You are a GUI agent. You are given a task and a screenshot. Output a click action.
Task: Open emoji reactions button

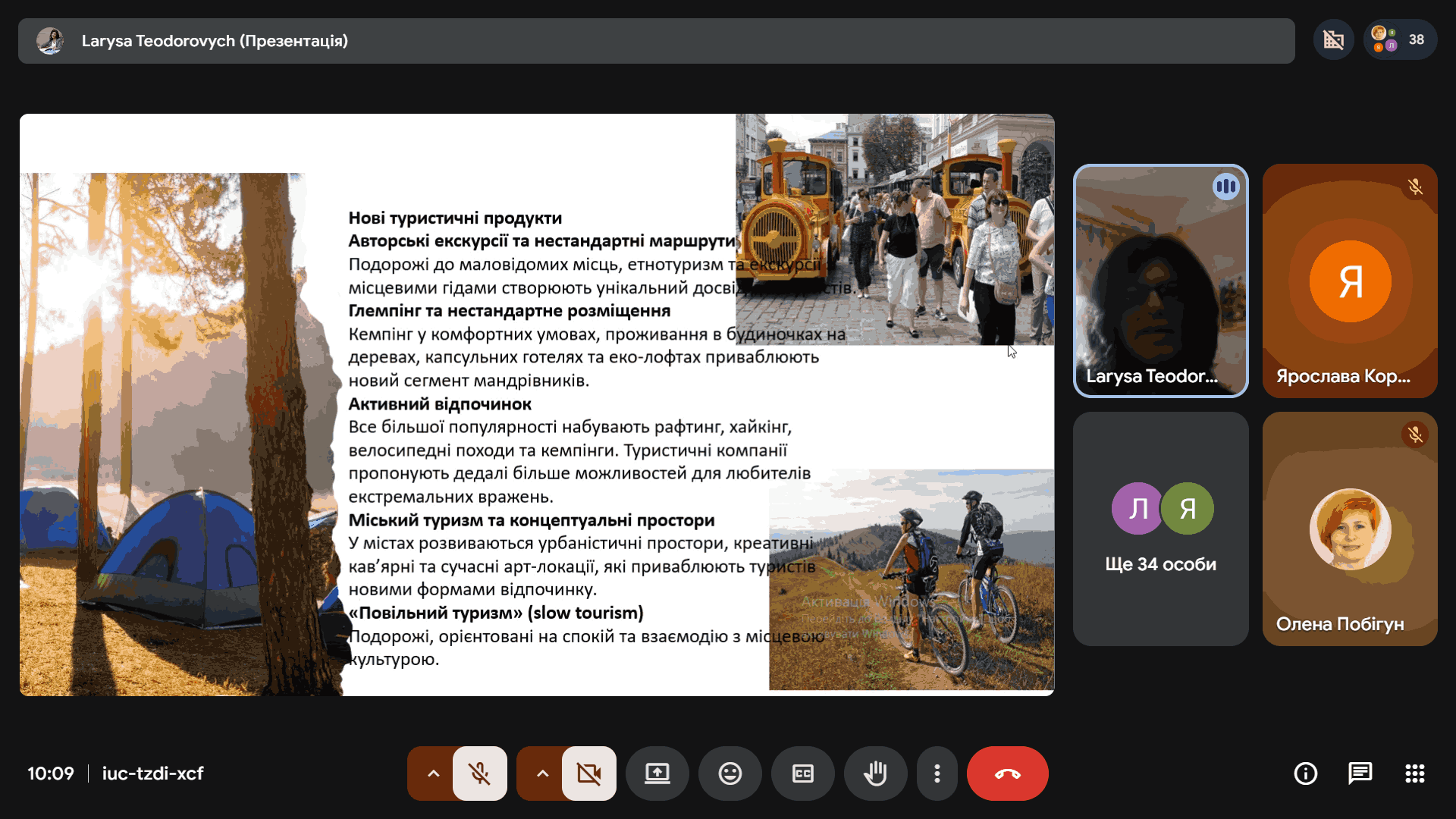point(730,773)
